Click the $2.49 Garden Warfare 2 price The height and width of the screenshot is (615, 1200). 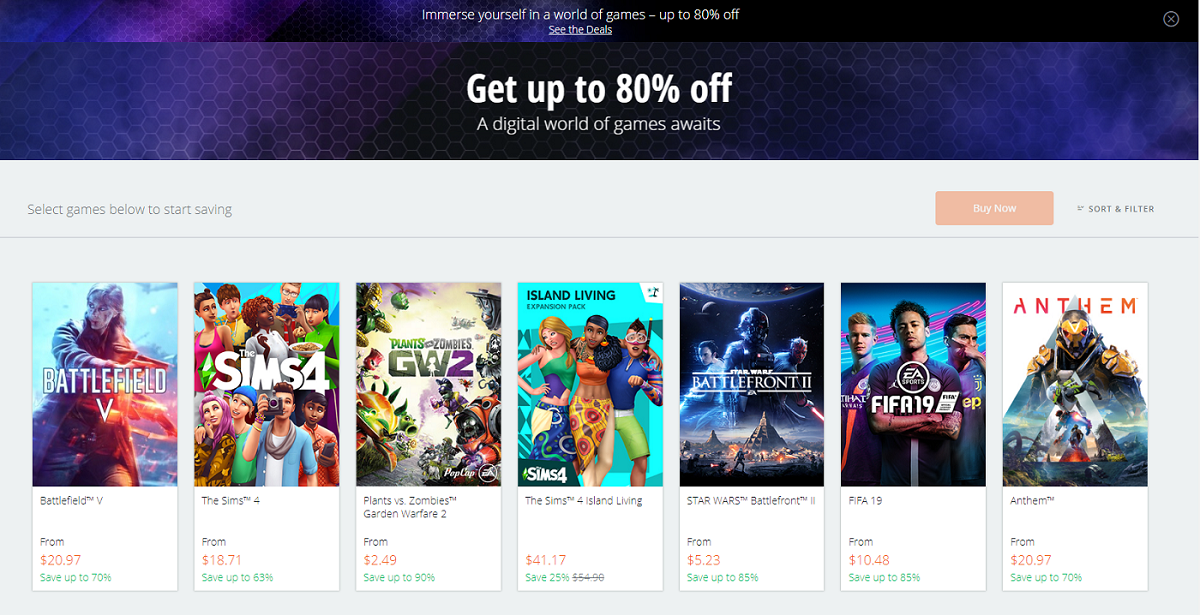point(381,560)
